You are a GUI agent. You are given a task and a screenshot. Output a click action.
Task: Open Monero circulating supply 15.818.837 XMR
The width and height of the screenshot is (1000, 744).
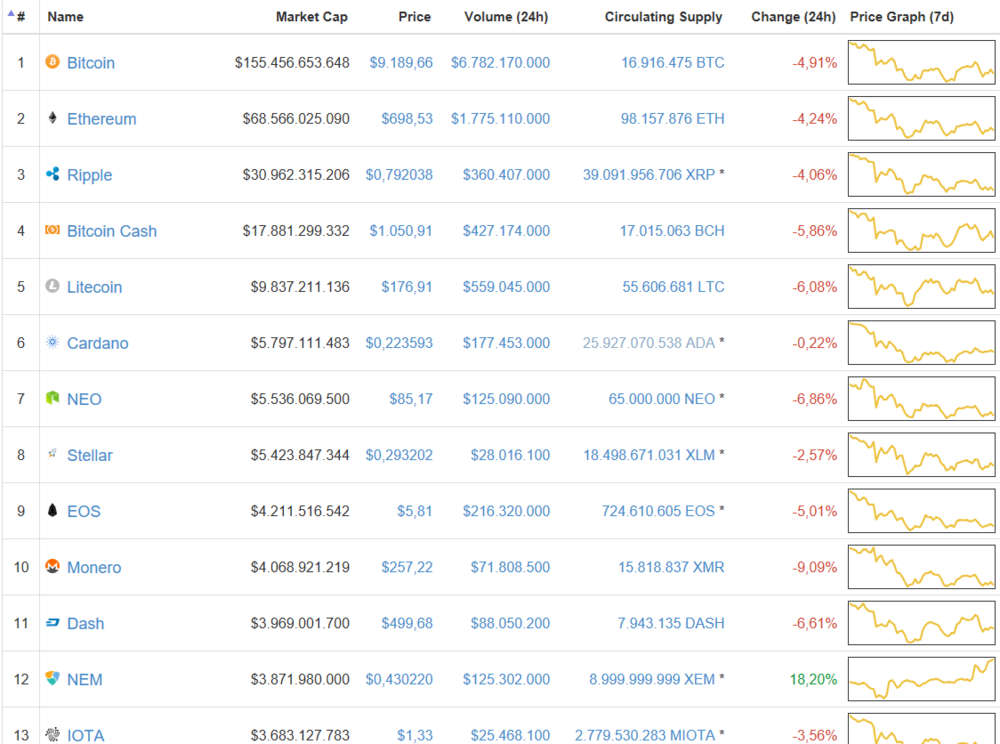pyautogui.click(x=672, y=567)
